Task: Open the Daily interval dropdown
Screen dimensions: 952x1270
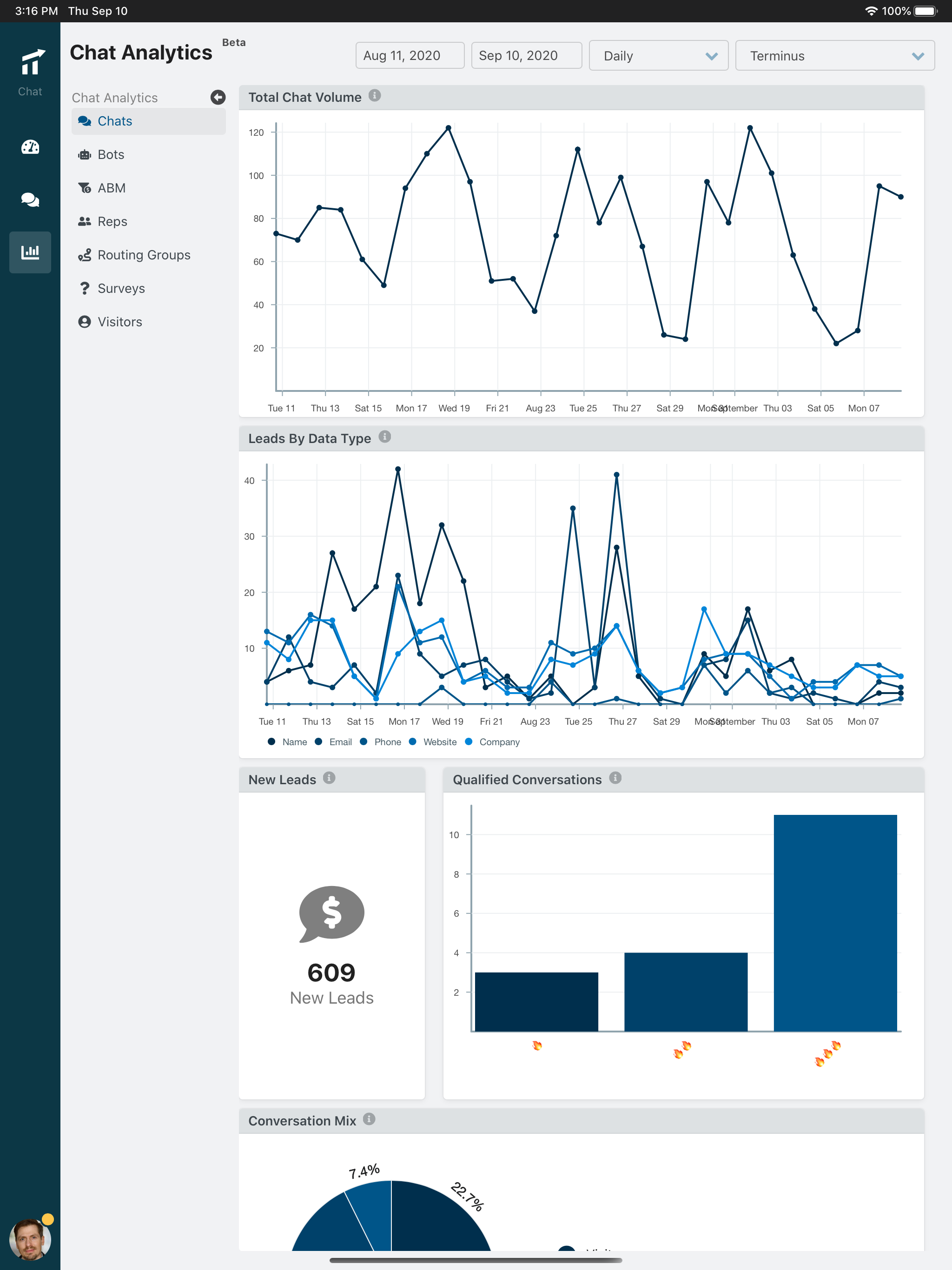Action: tap(658, 56)
